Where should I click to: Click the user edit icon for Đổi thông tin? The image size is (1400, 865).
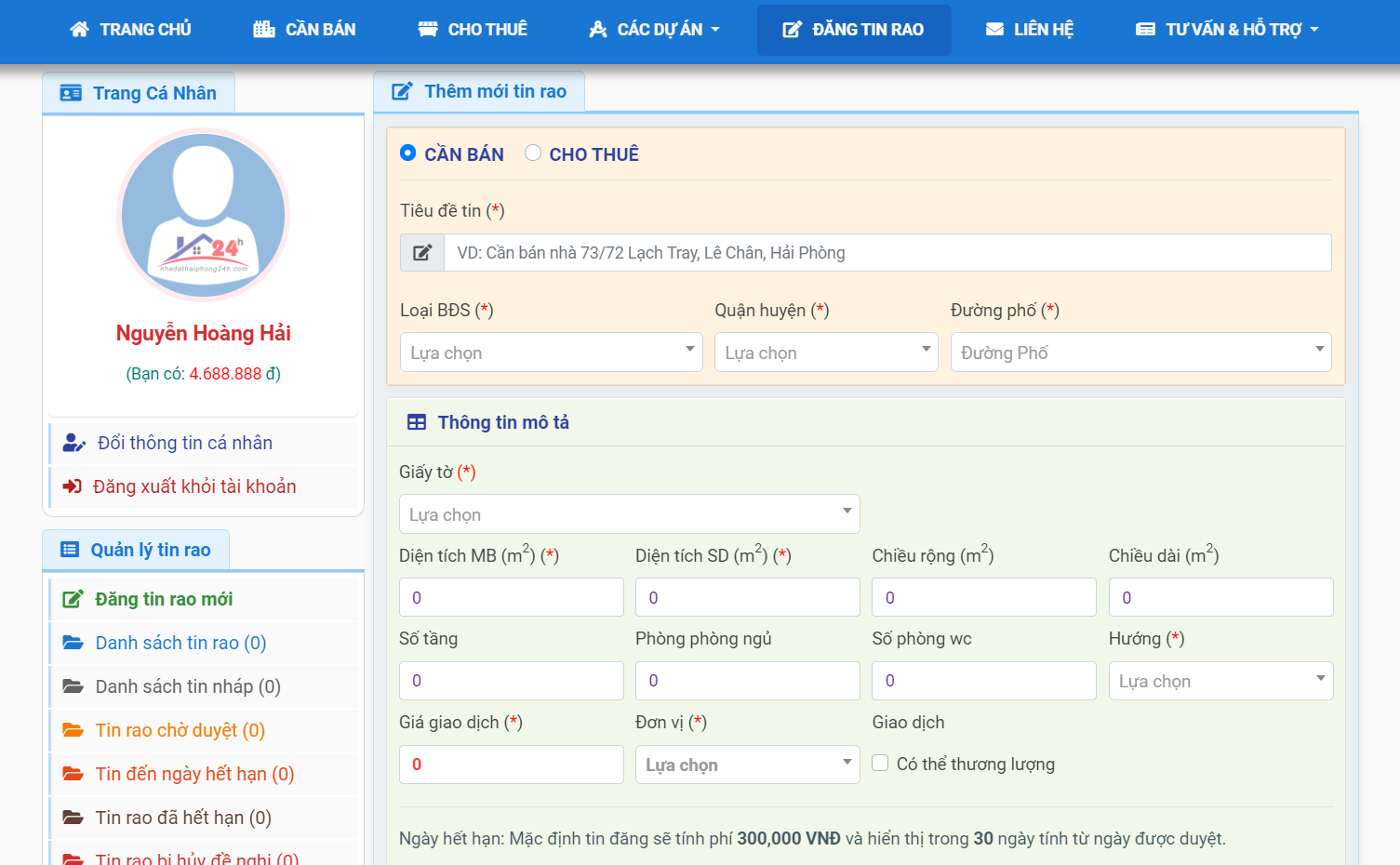point(73,443)
